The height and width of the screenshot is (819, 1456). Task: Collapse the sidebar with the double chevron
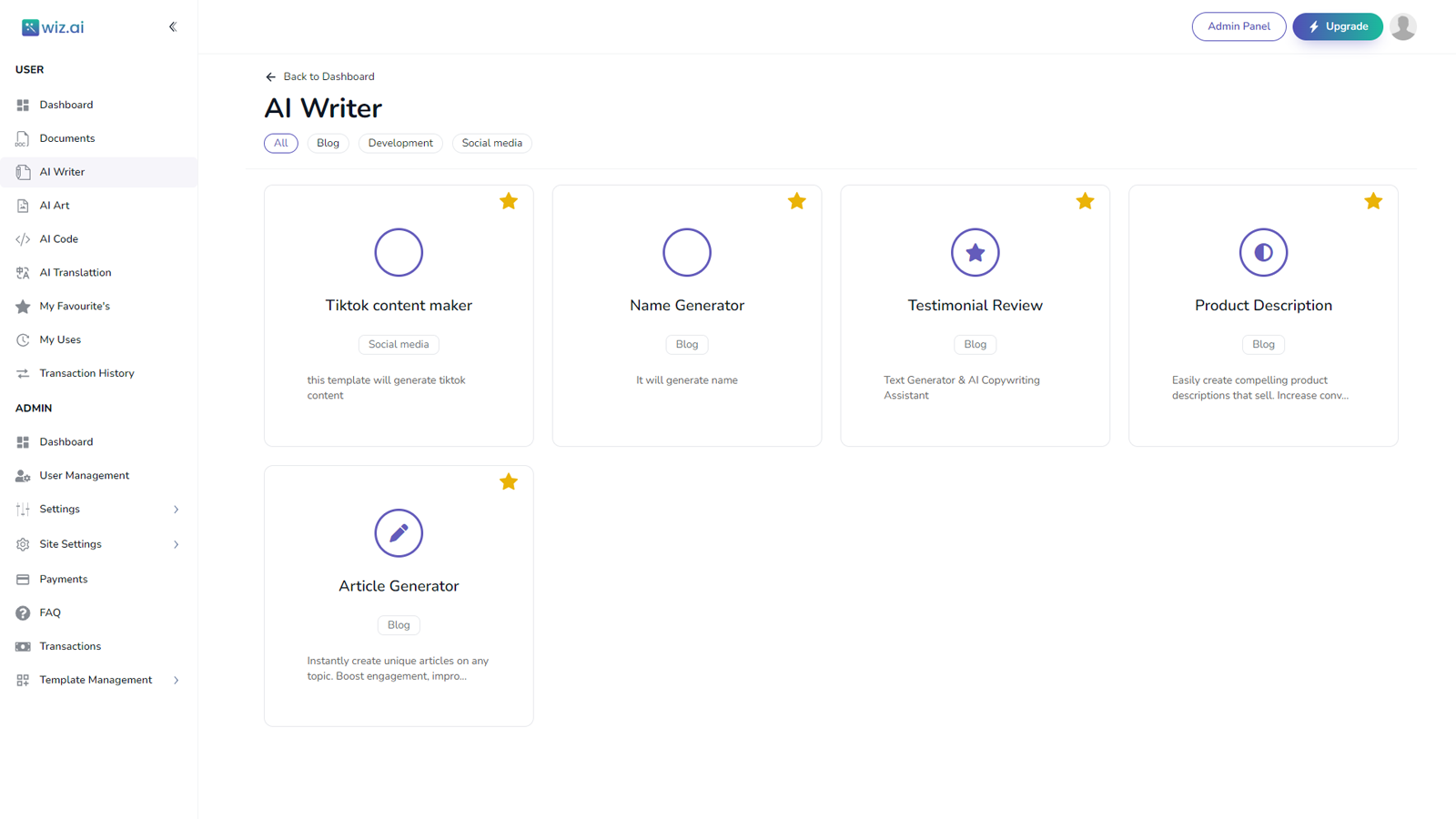pyautogui.click(x=173, y=26)
